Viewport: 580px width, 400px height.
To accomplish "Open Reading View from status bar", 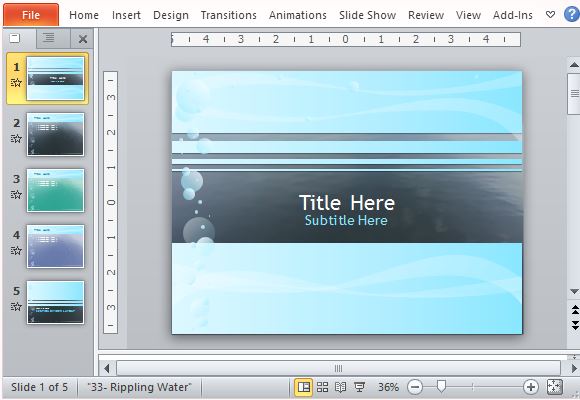I will point(340,387).
